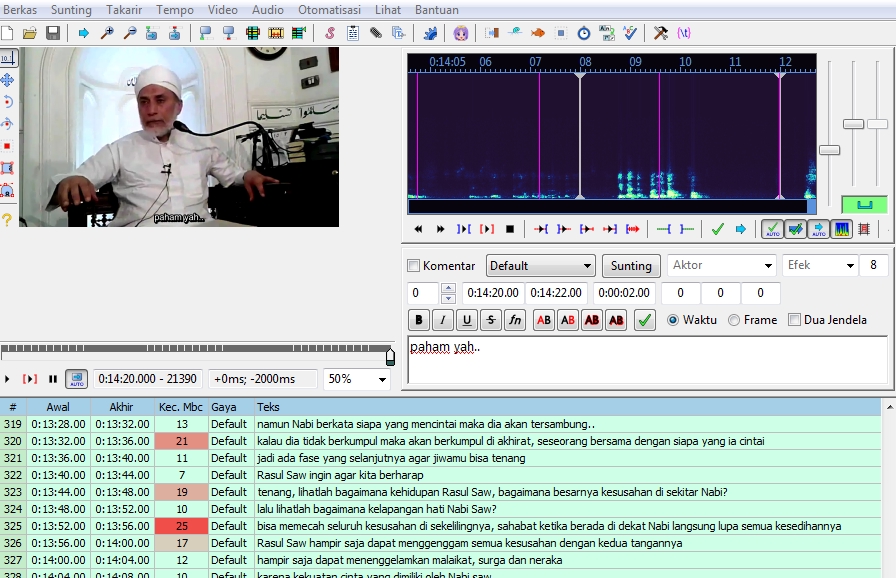Open the Timing Post-Processor clock icon

(583, 33)
